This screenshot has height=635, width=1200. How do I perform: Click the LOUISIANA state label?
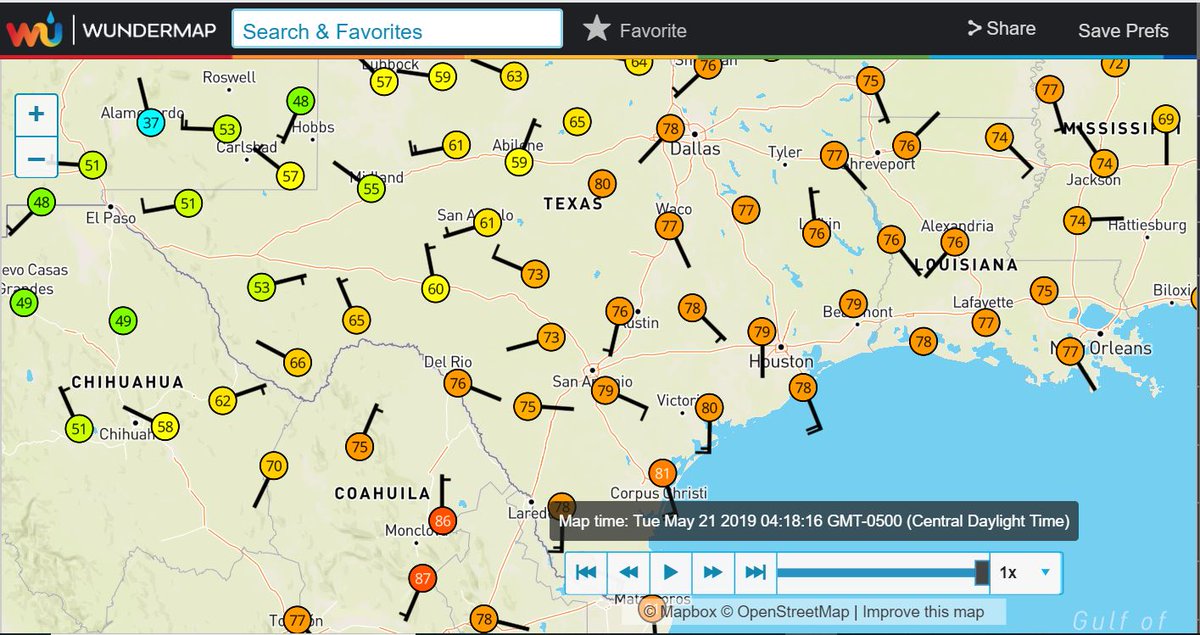[x=967, y=265]
